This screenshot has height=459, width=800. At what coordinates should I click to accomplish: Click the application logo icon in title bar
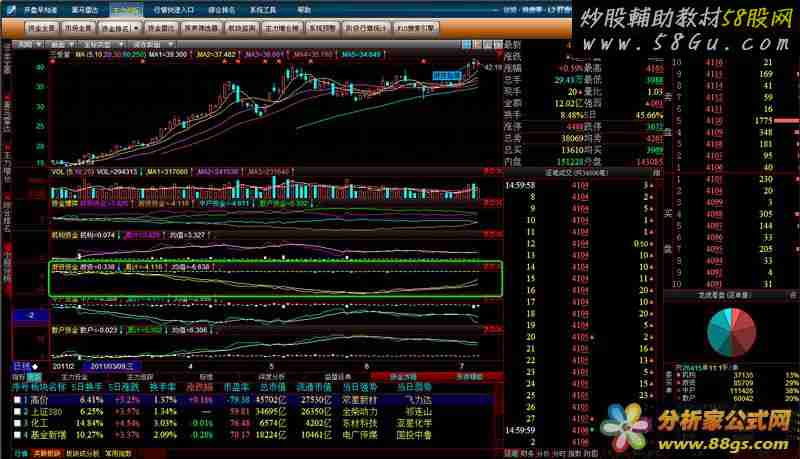pos(11,10)
